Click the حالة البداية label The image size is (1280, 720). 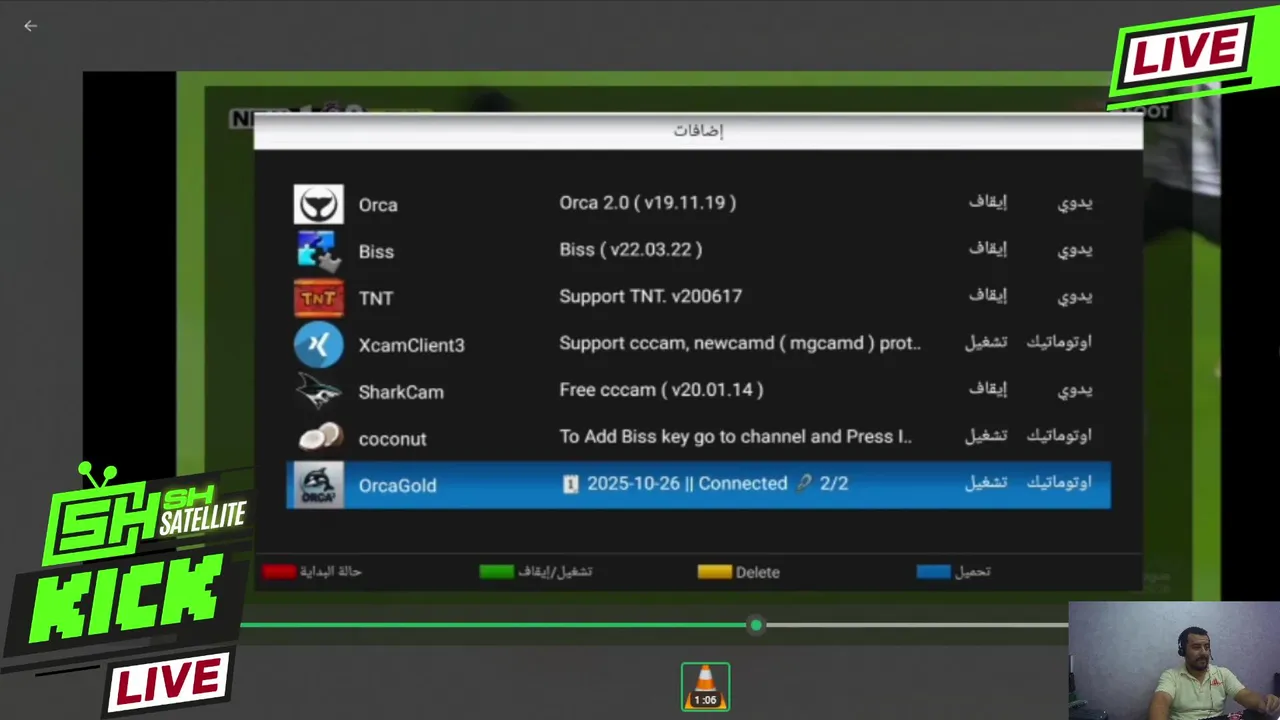pos(331,572)
